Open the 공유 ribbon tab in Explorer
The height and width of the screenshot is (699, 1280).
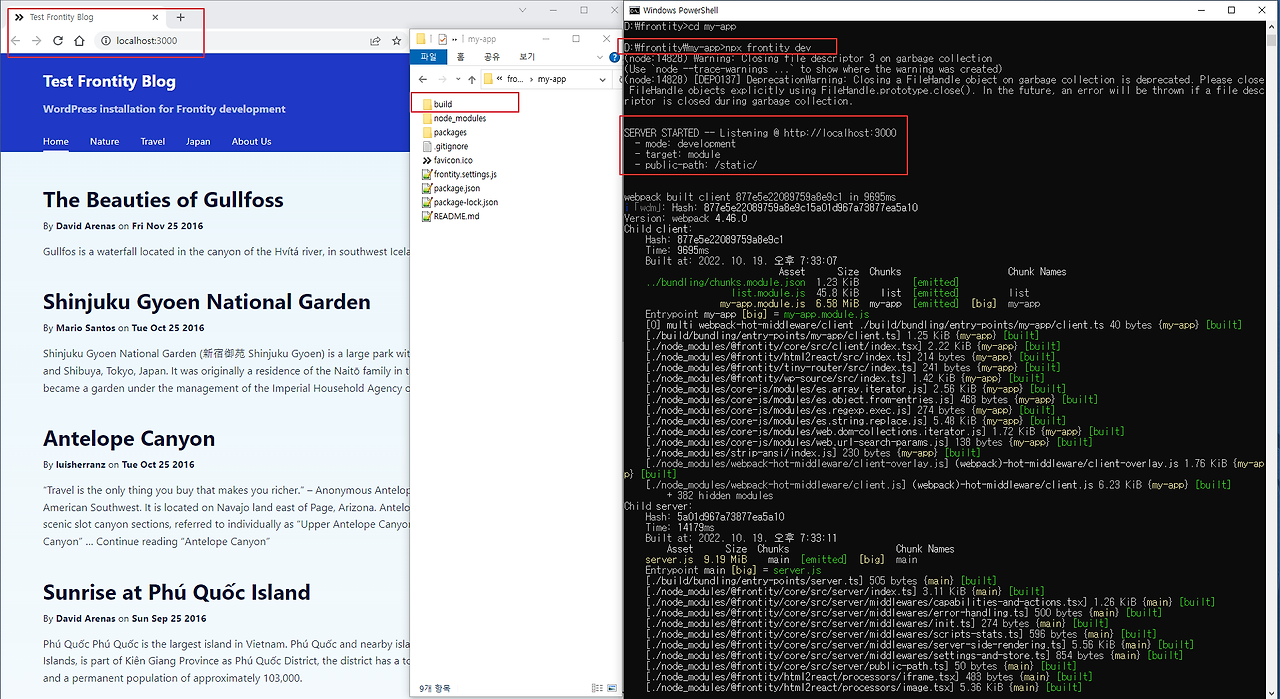pyautogui.click(x=492, y=57)
